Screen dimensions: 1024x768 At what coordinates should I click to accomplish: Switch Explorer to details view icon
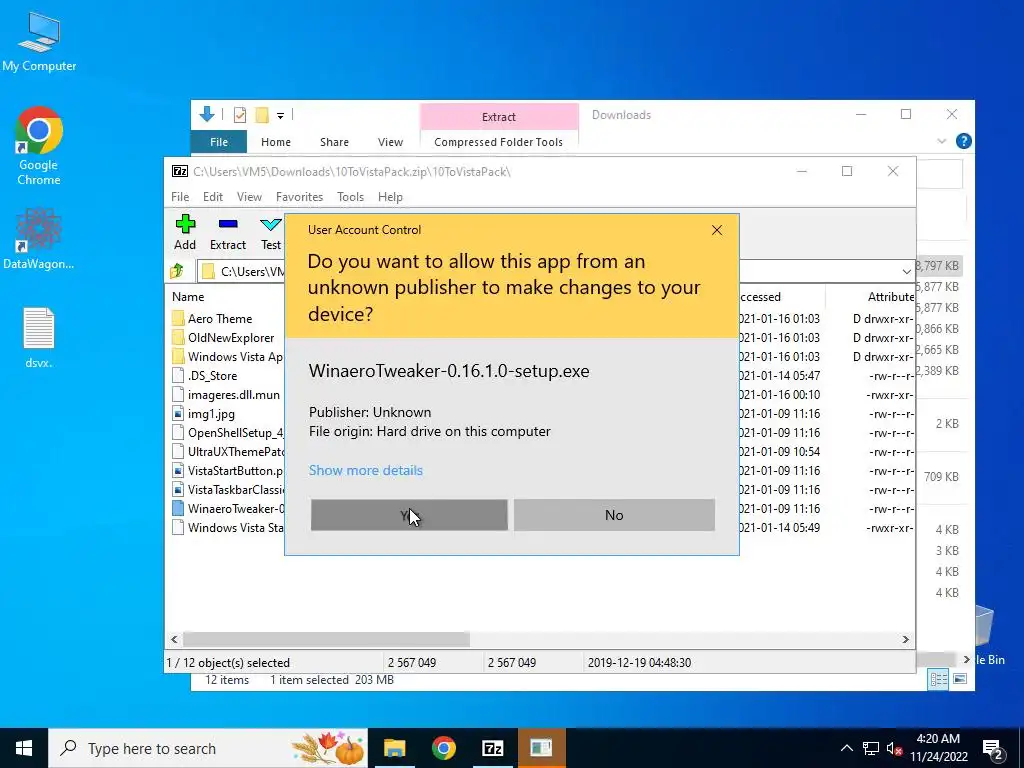point(938,679)
